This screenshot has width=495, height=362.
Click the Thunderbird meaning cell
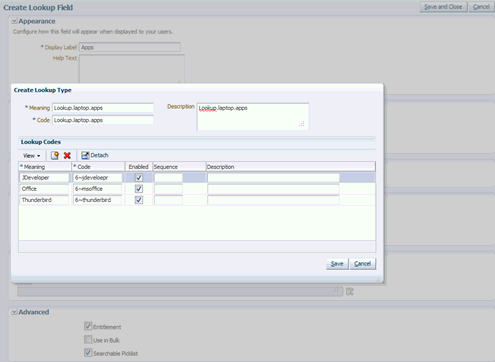tap(44, 200)
